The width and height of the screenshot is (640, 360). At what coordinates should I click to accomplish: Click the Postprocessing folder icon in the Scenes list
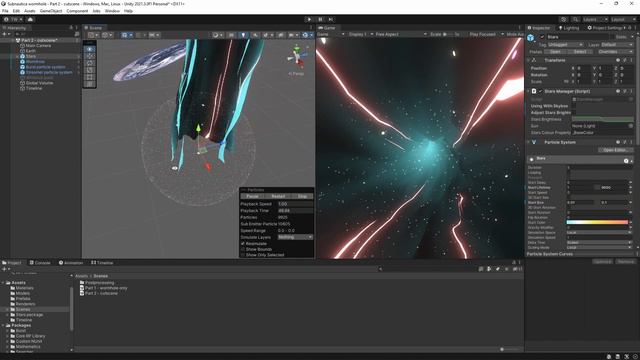(x=82, y=282)
